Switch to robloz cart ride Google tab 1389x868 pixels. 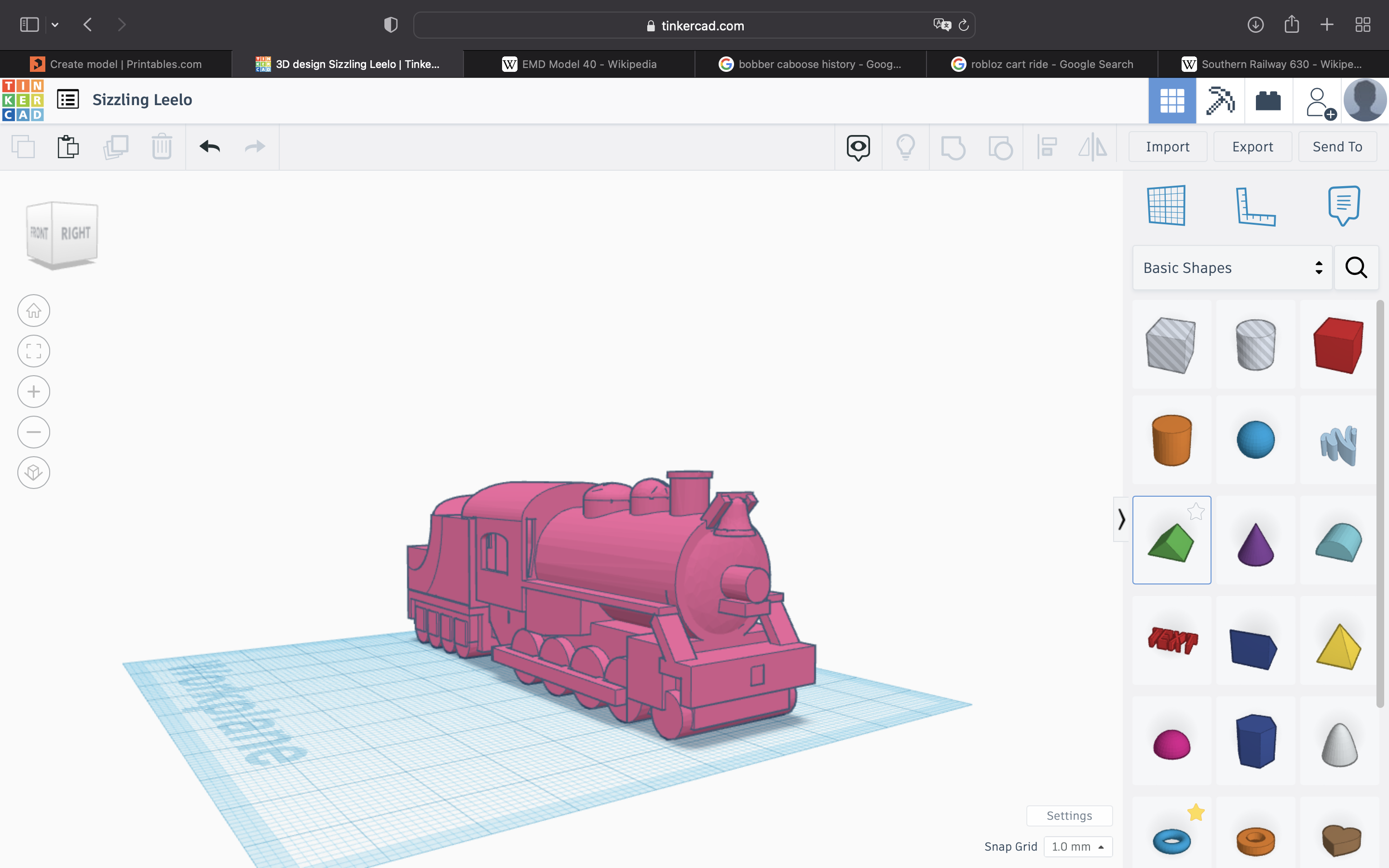click(1042, 64)
